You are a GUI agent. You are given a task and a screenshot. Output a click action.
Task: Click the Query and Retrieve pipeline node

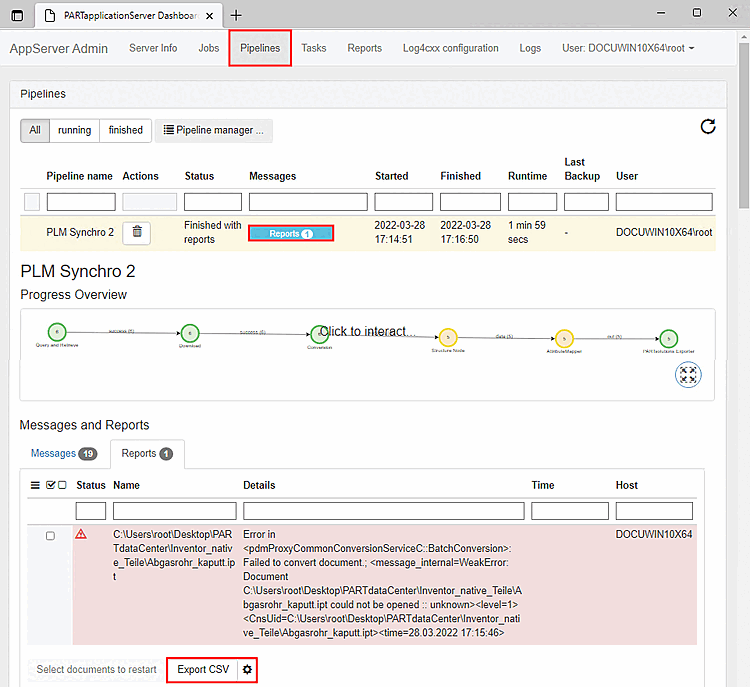(x=58, y=331)
